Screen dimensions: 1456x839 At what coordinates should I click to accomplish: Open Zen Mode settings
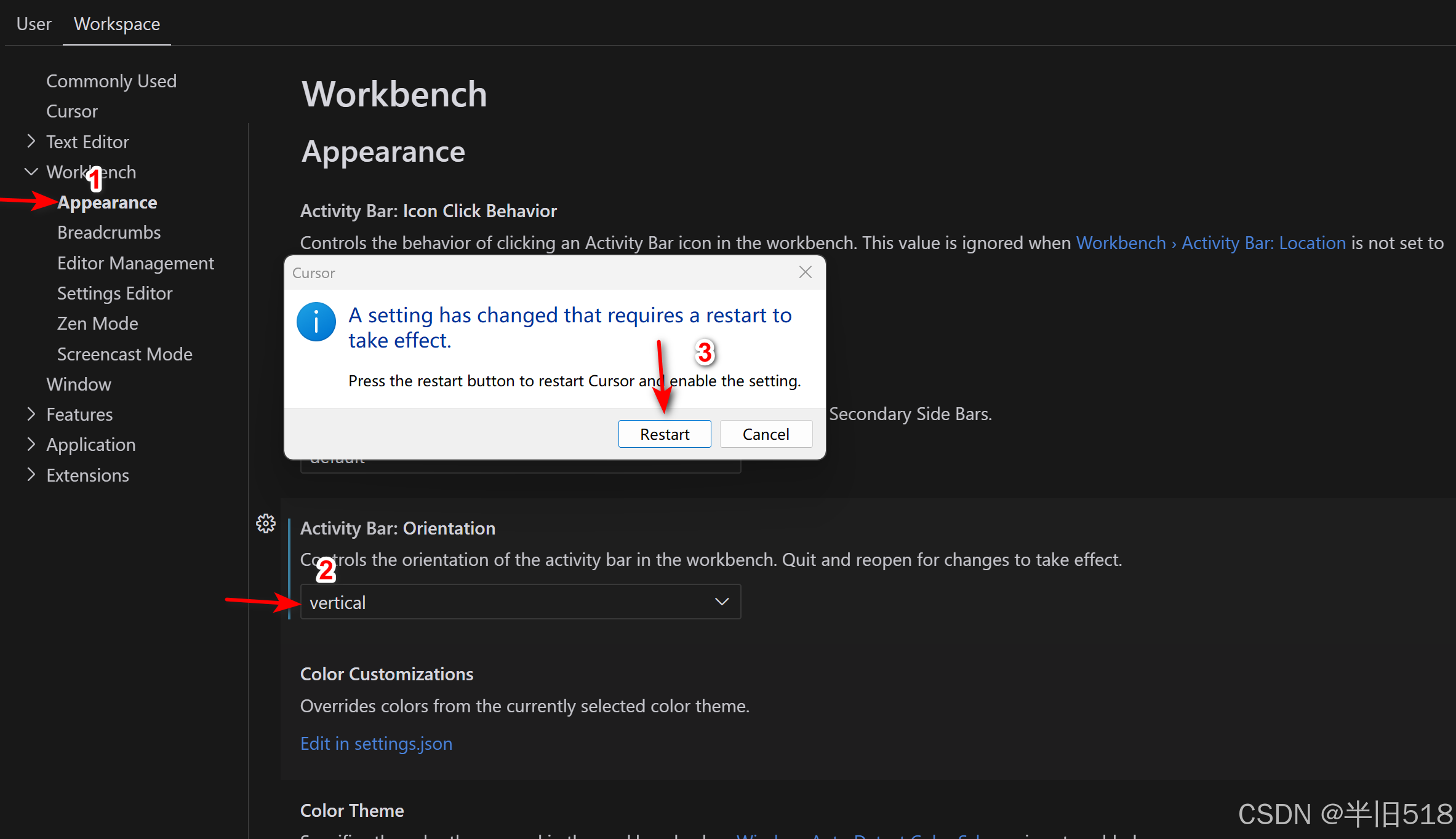tap(97, 324)
